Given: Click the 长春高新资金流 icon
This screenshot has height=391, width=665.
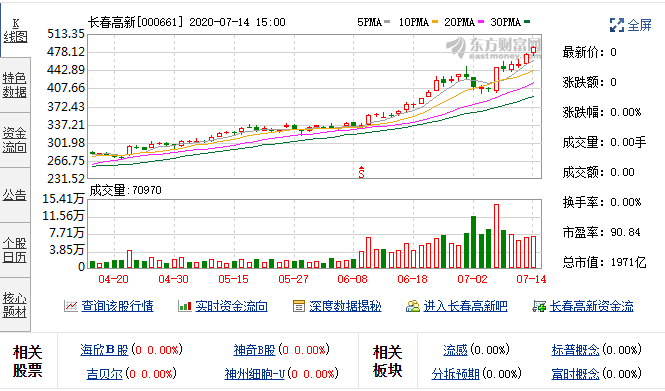Looking at the screenshot, I should [539, 306].
